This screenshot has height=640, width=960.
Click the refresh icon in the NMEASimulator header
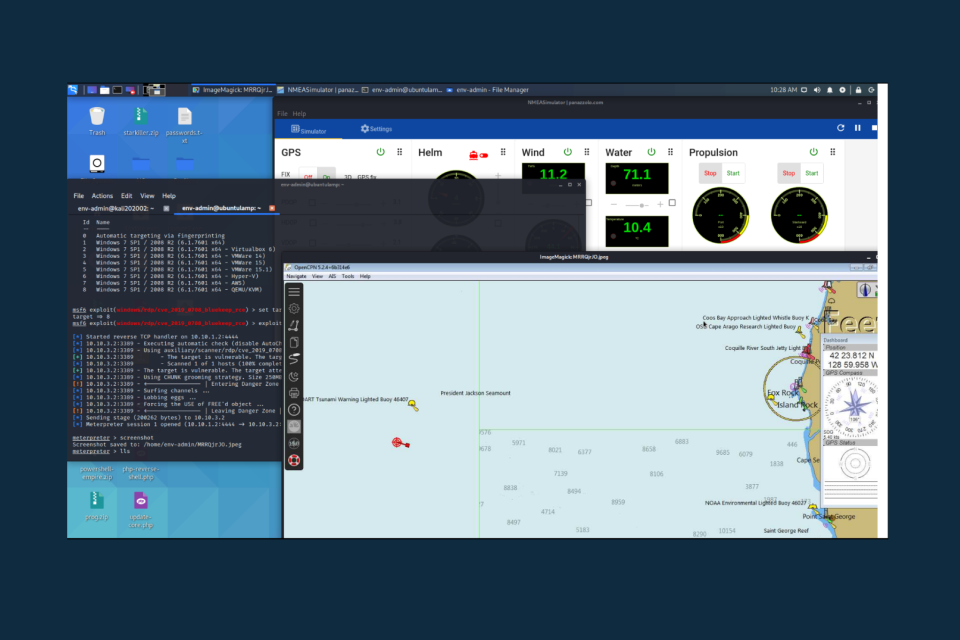click(841, 128)
